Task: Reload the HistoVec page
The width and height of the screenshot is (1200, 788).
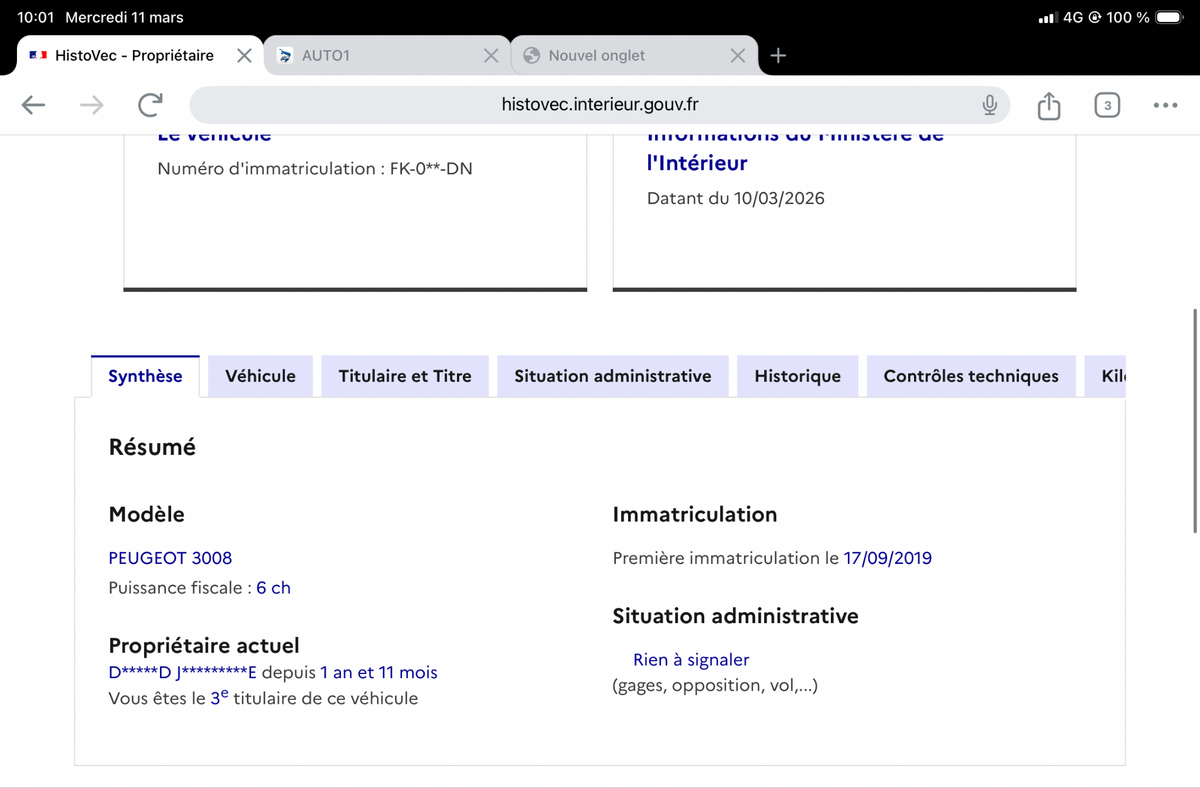Action: [x=150, y=105]
